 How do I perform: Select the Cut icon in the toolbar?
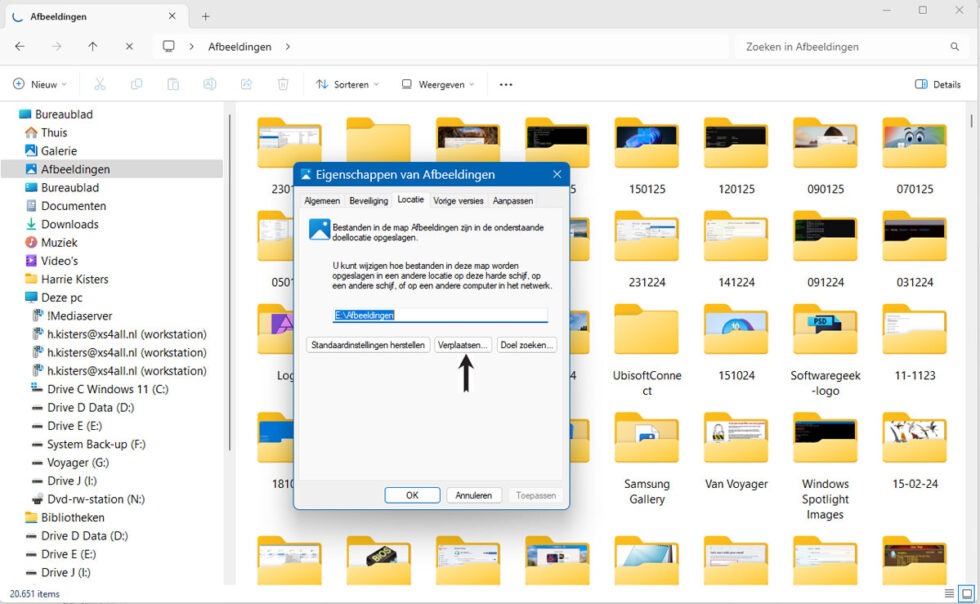tap(100, 84)
